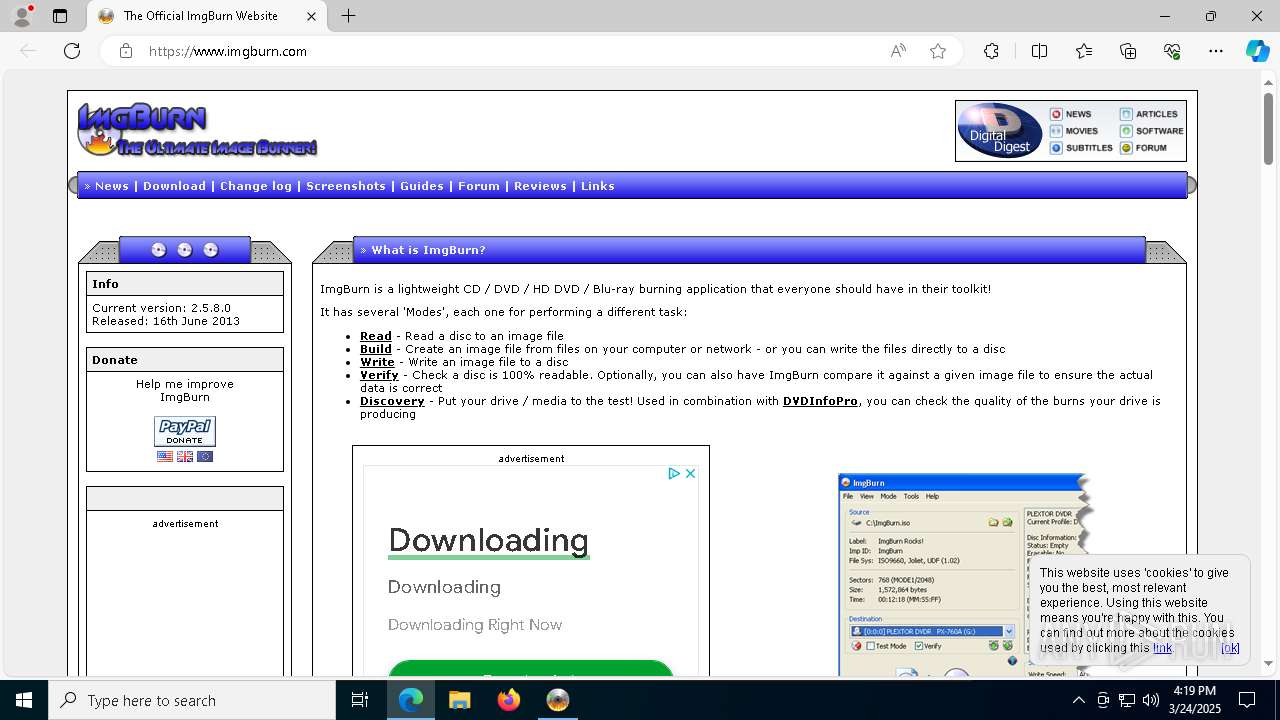This screenshot has height=720, width=1280.
Task: Open the Forum menu link
Action: [x=479, y=186]
